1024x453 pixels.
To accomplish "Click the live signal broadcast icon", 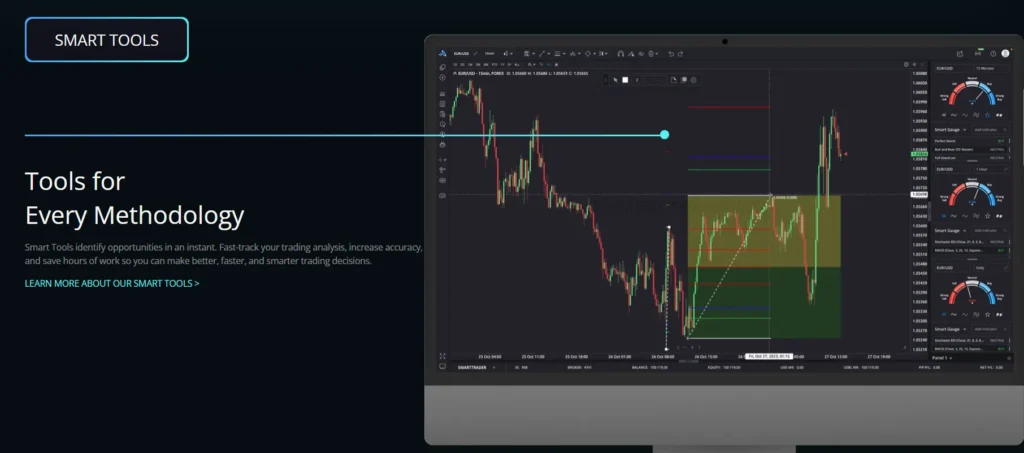I will pos(978,54).
